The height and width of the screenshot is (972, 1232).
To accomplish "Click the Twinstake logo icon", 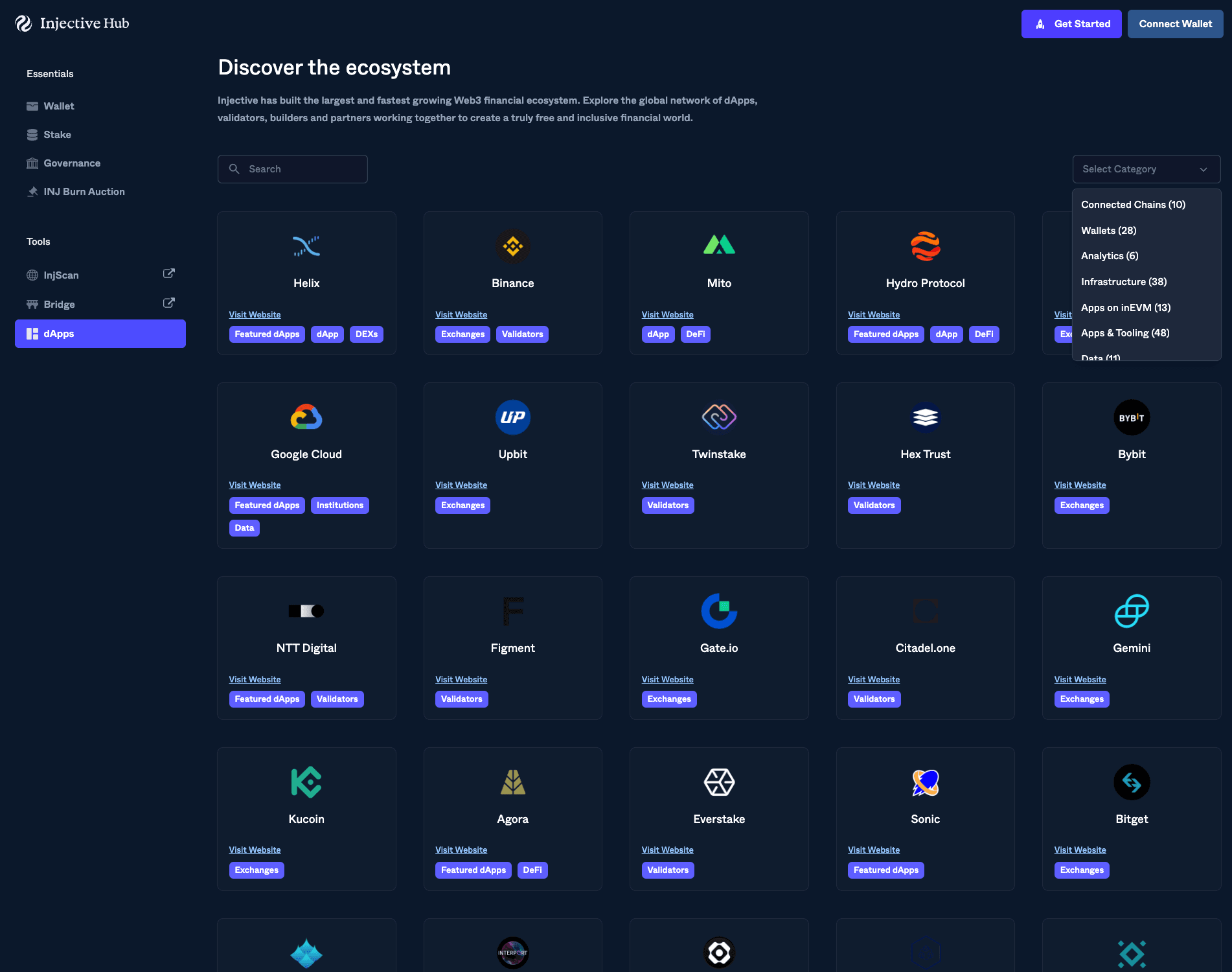I will coord(719,417).
